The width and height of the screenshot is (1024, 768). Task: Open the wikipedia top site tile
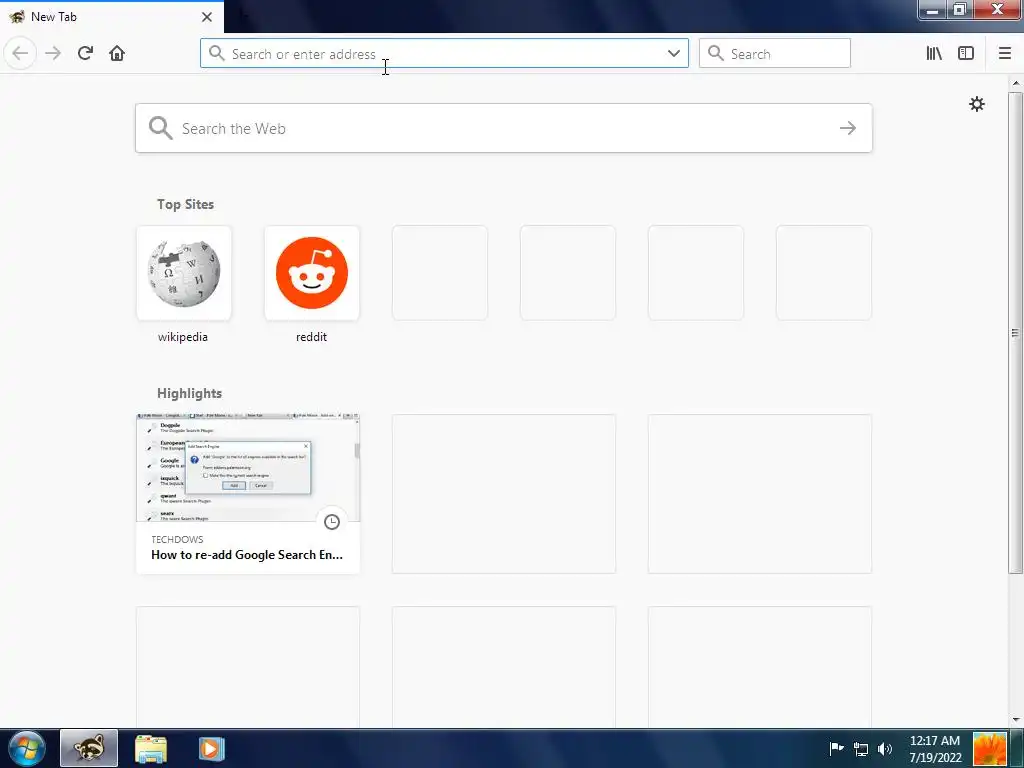(184, 273)
